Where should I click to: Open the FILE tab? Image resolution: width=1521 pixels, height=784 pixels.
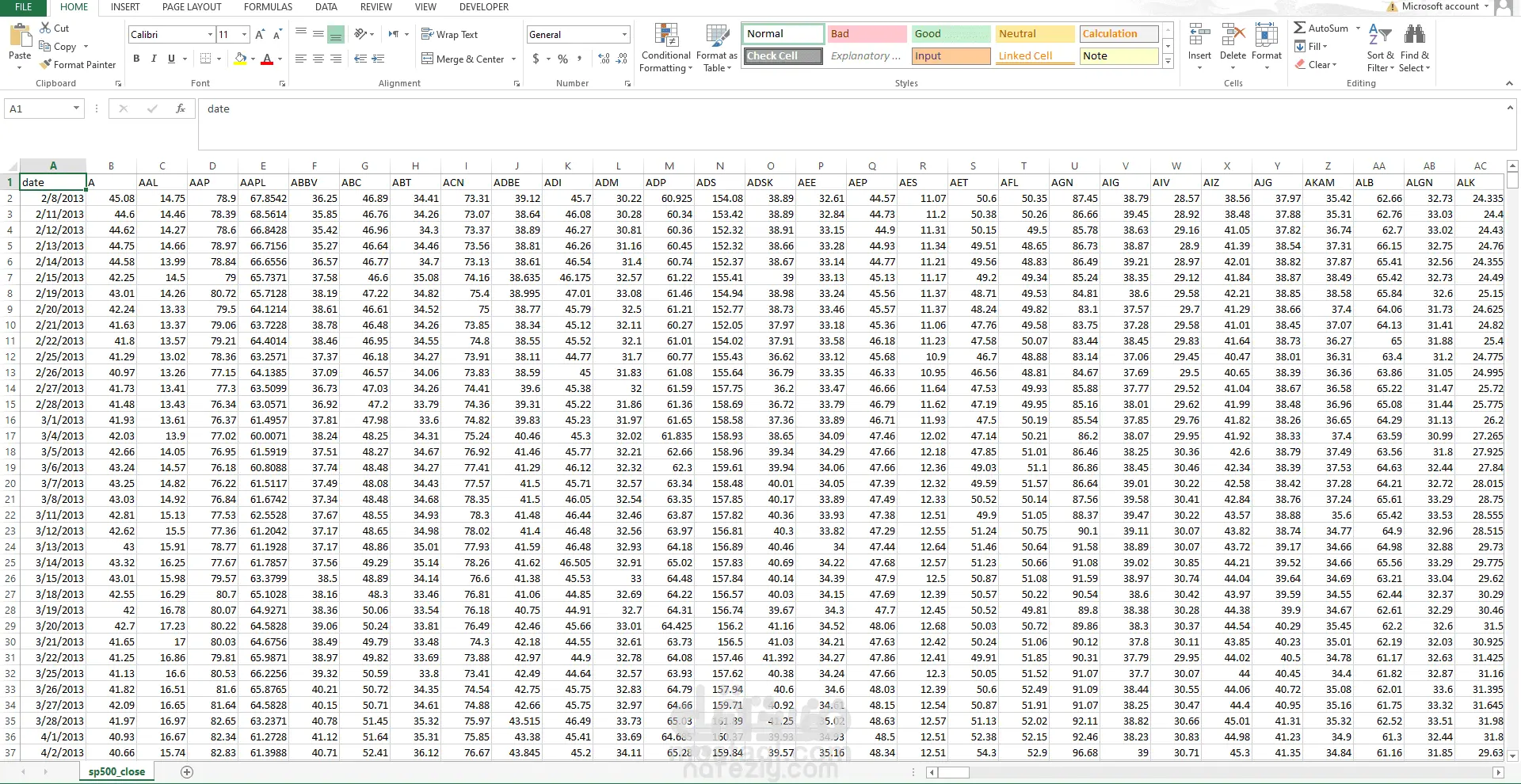pos(24,7)
